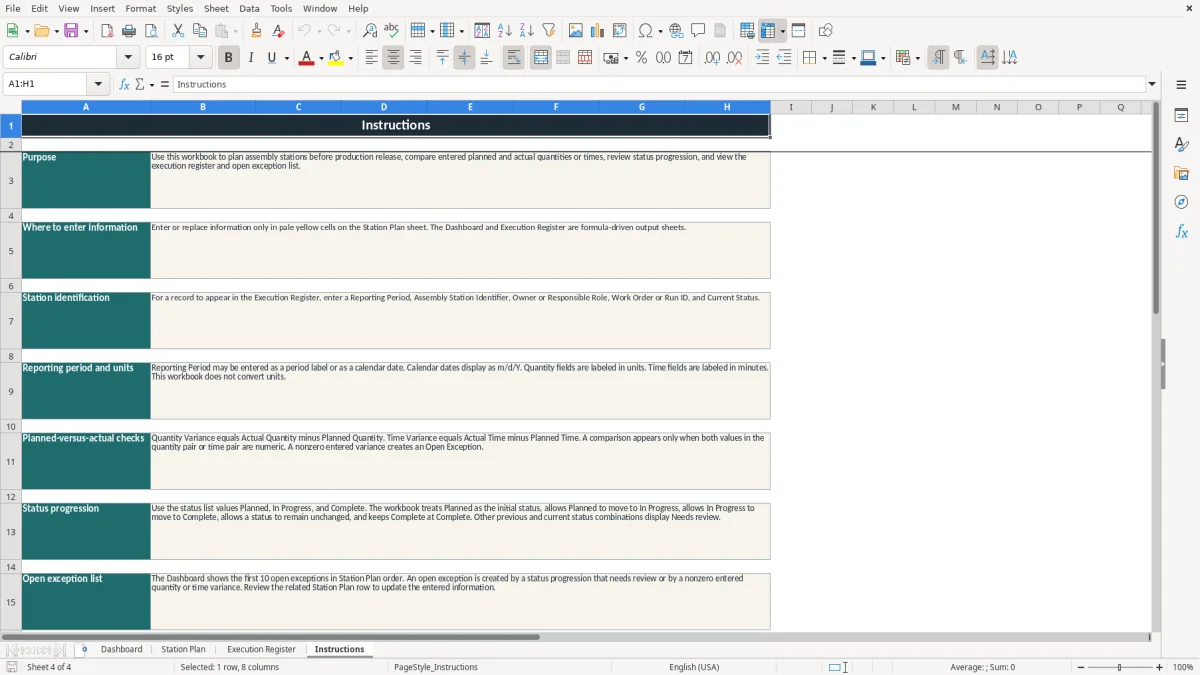Select column M header
Screen dimensions: 1200x675
955,107
